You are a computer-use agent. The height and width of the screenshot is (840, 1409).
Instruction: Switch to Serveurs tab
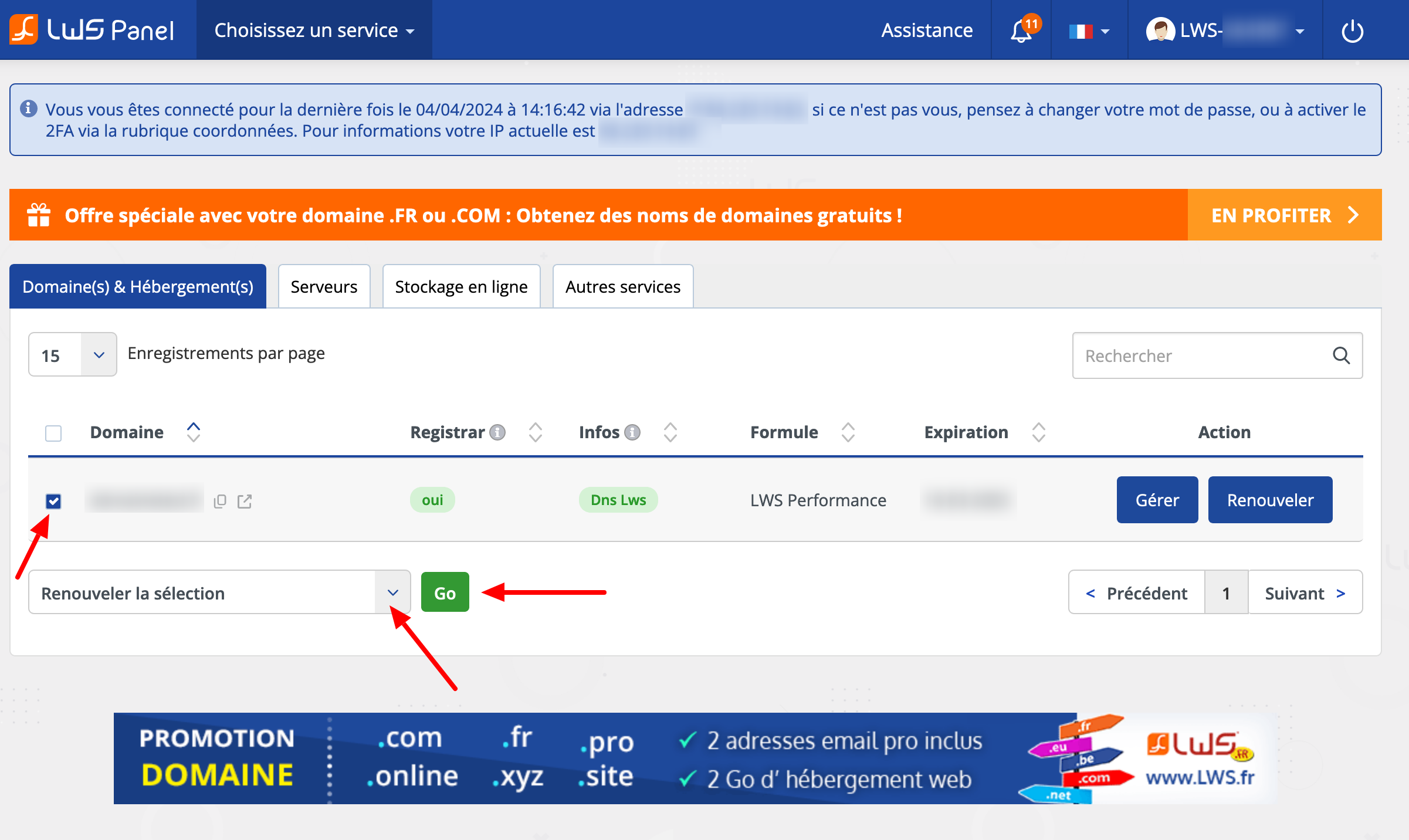[324, 286]
